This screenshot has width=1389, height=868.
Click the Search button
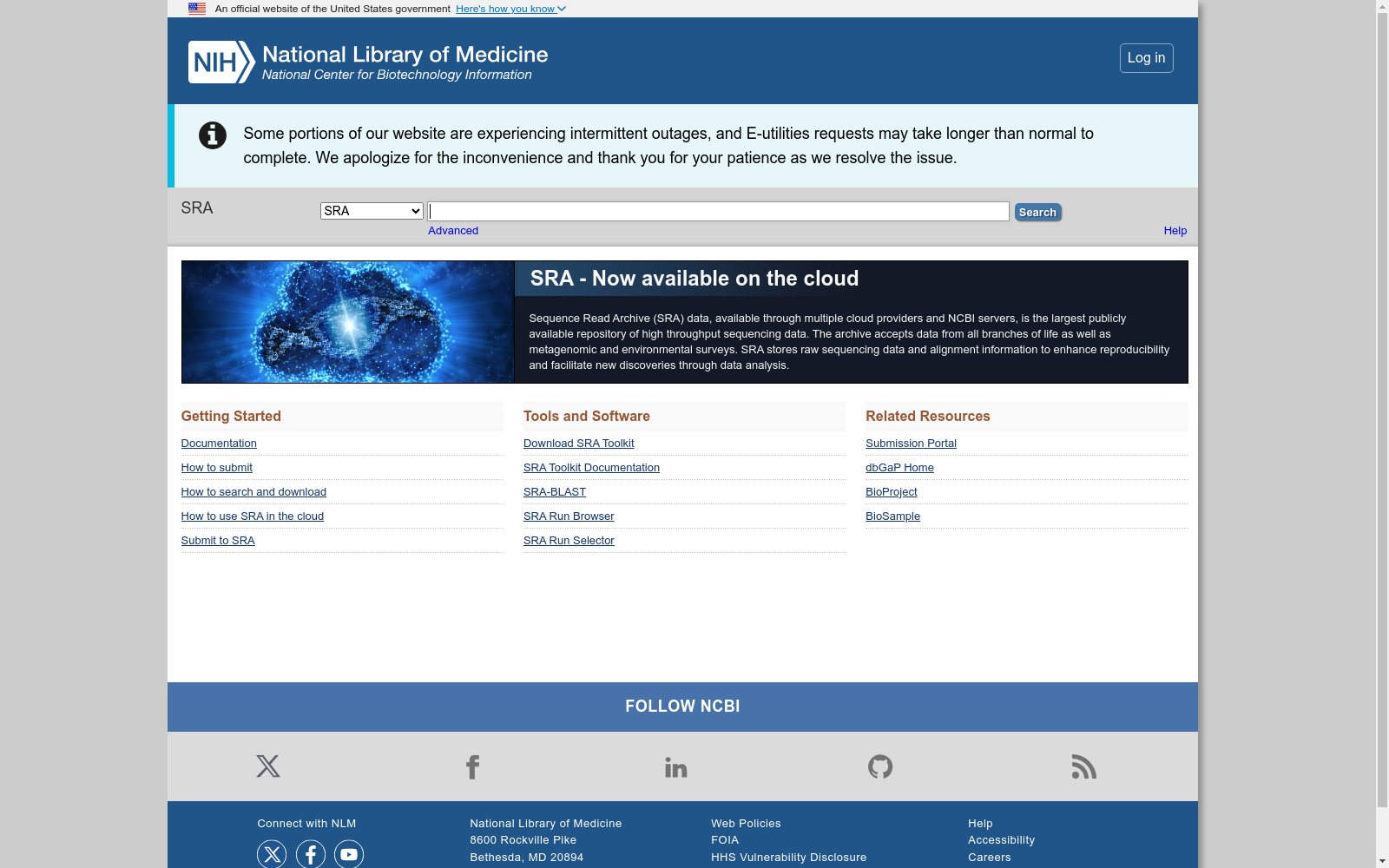(1037, 212)
